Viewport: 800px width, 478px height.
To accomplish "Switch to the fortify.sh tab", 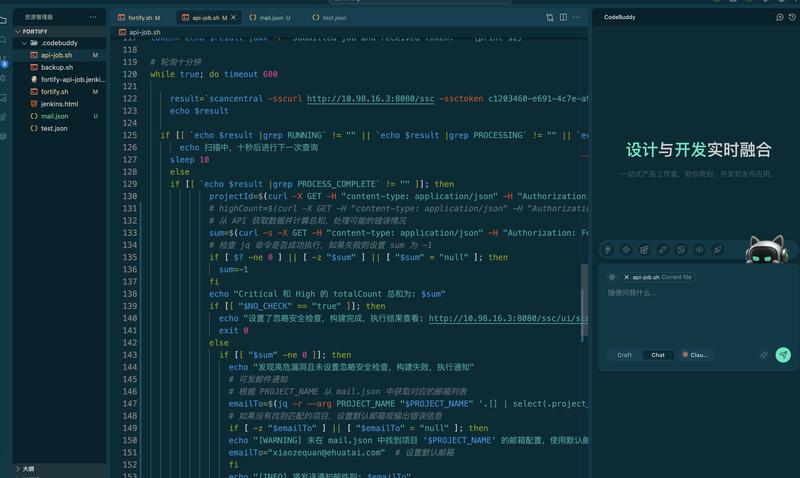I will (139, 18).
